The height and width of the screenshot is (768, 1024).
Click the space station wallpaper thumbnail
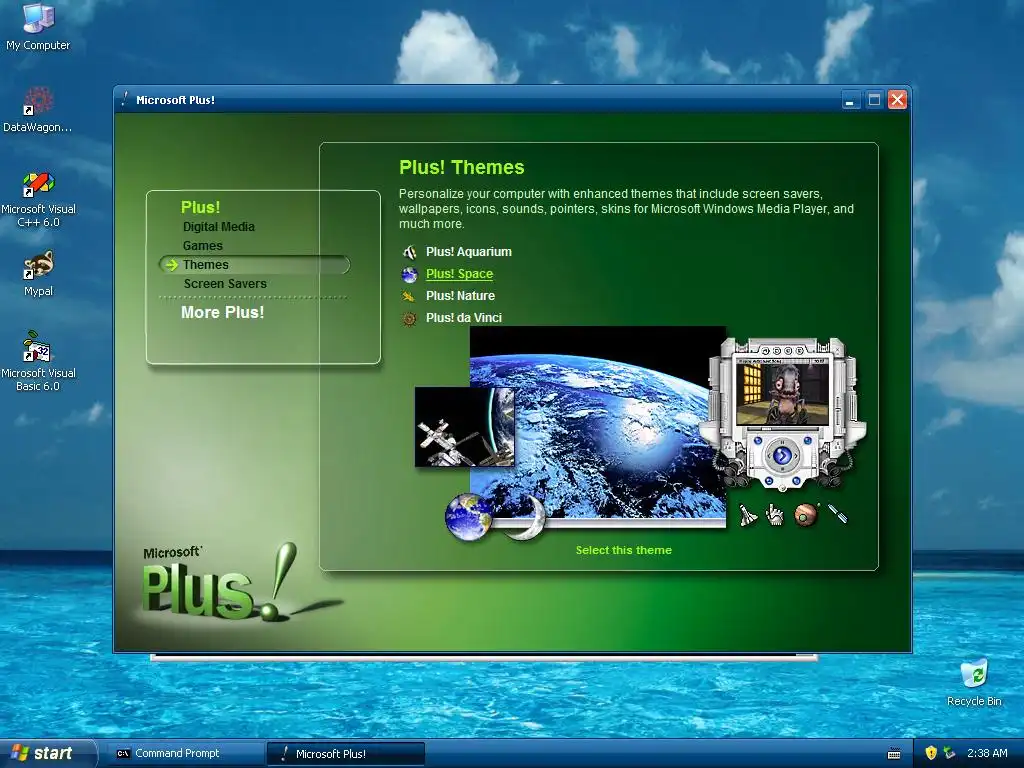464,426
